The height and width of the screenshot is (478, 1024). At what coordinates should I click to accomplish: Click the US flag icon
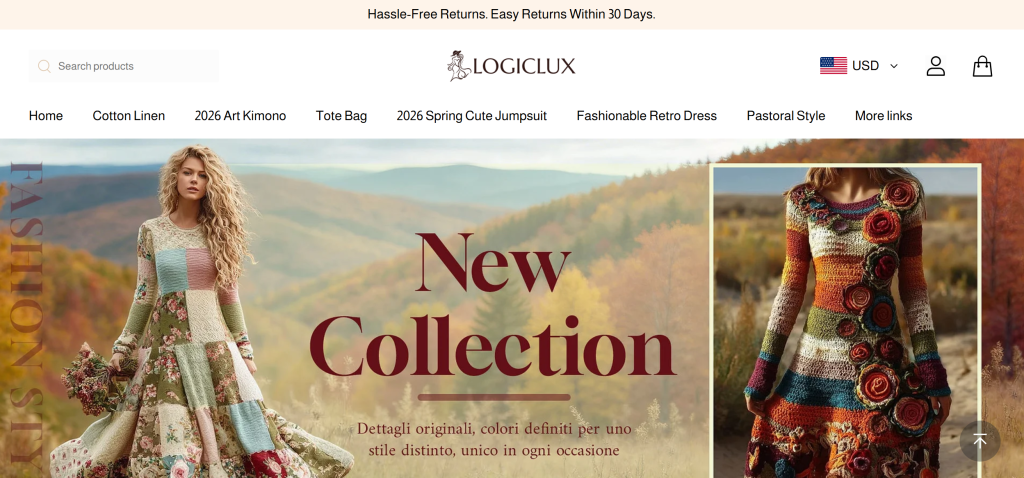(833, 66)
